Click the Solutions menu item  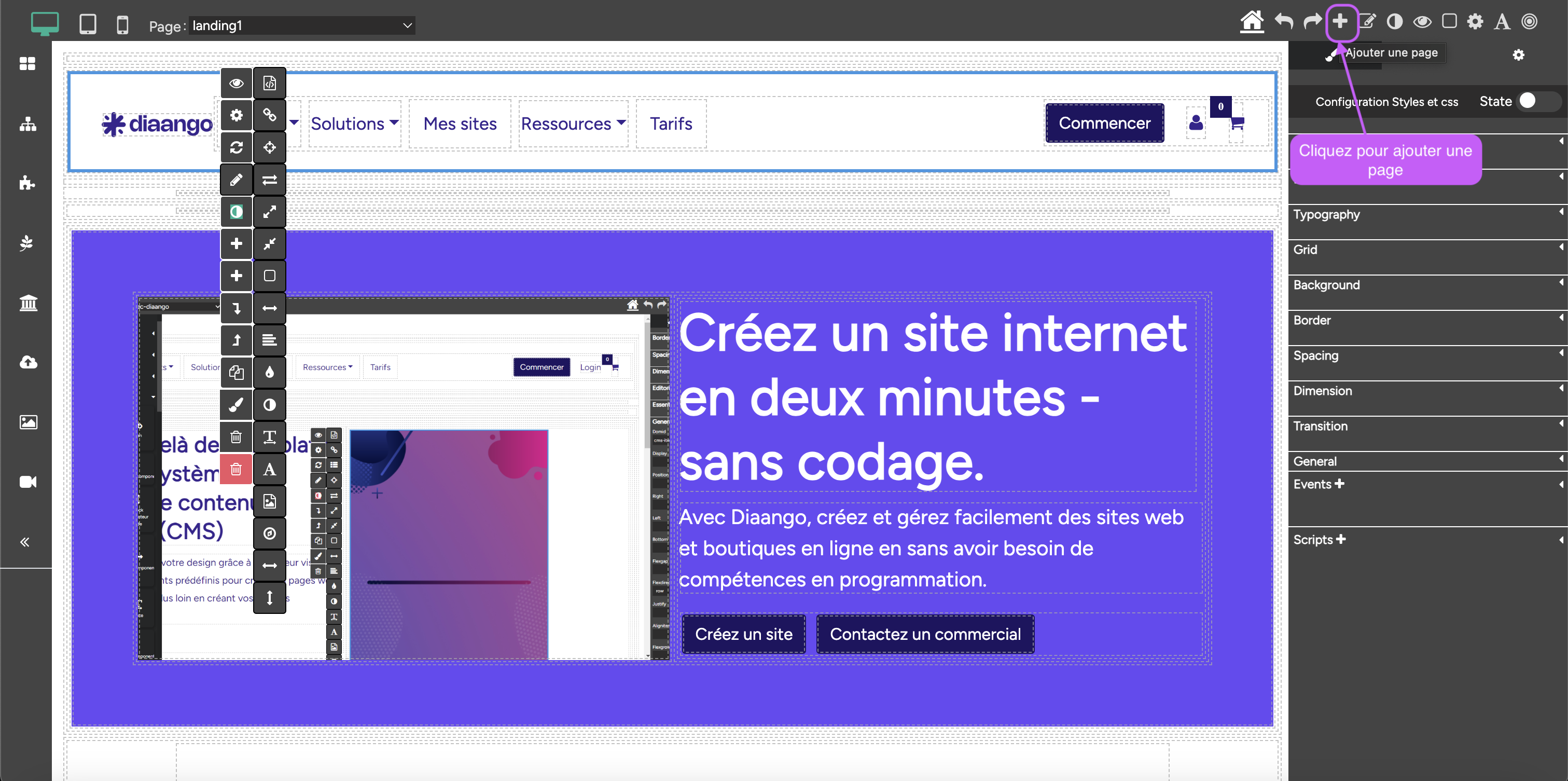click(353, 124)
